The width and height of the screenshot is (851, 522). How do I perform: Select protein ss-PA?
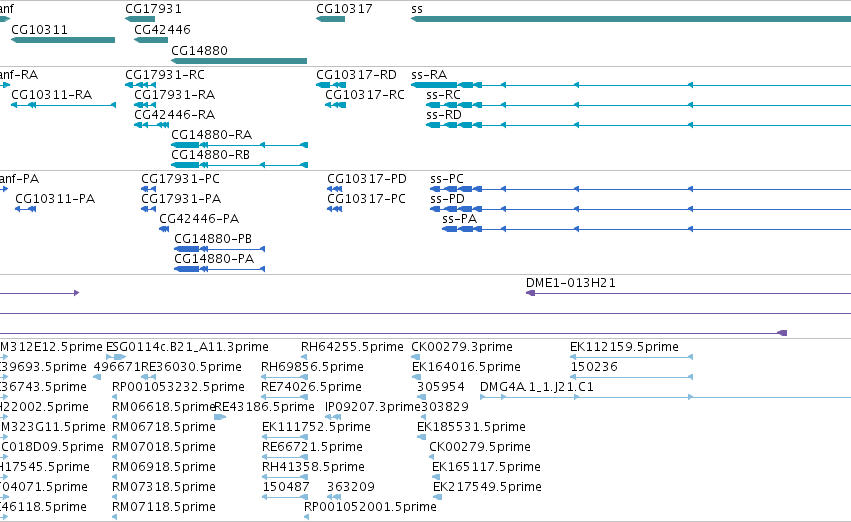click(x=646, y=229)
